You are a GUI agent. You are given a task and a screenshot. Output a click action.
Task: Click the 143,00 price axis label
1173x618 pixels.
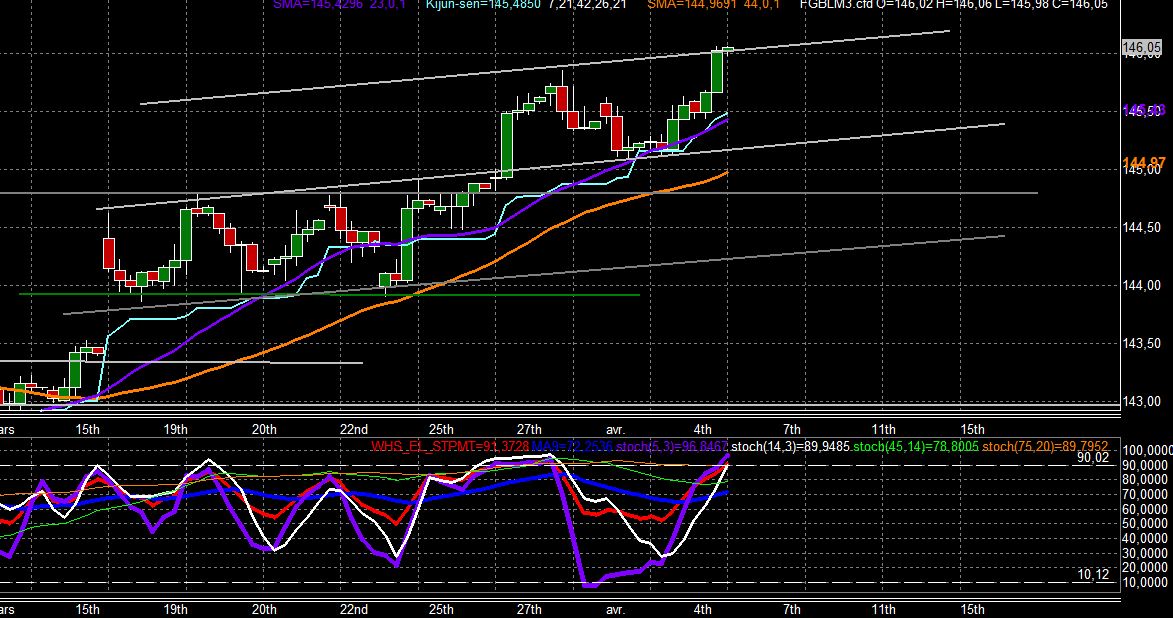tap(1142, 401)
